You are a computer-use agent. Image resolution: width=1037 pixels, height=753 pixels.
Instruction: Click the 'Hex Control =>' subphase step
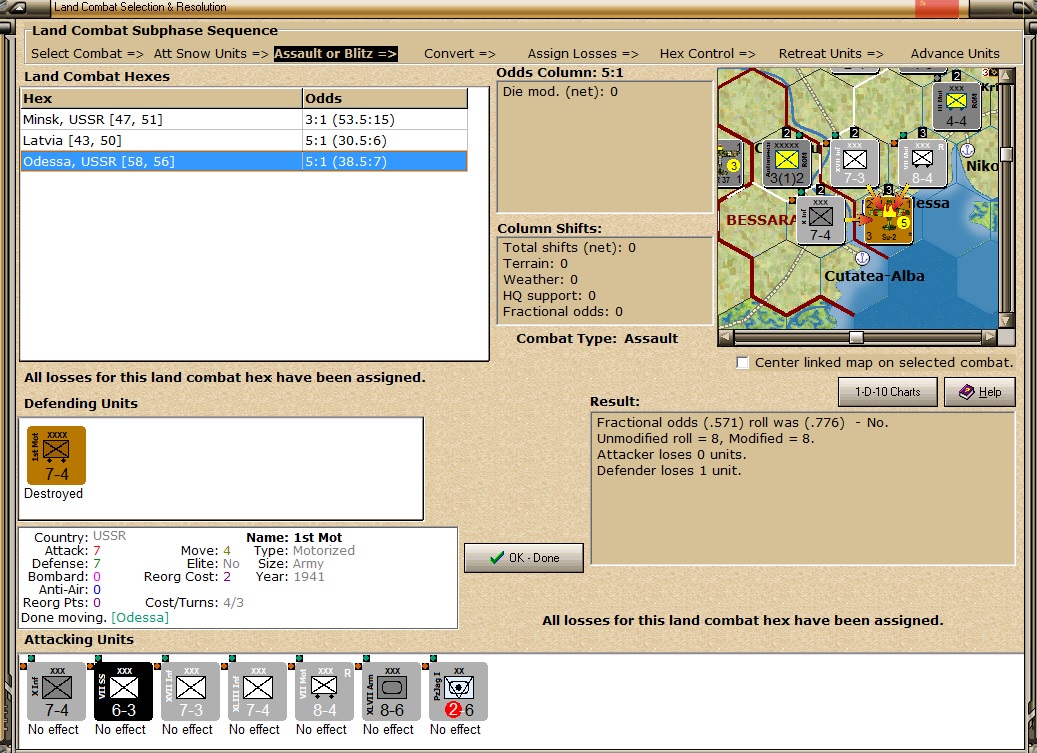[x=707, y=54]
